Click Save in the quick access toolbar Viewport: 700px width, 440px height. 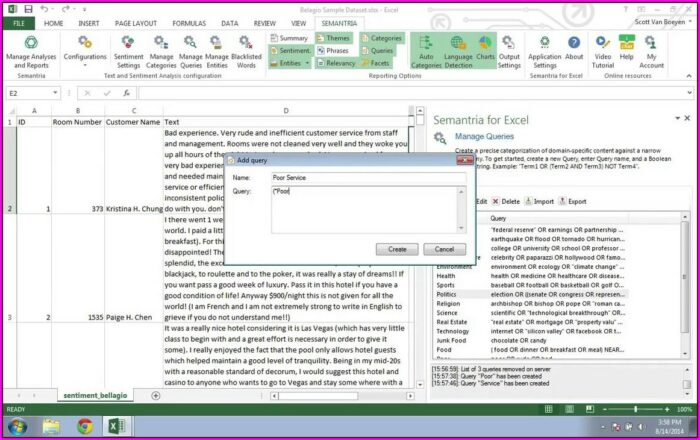28,9
